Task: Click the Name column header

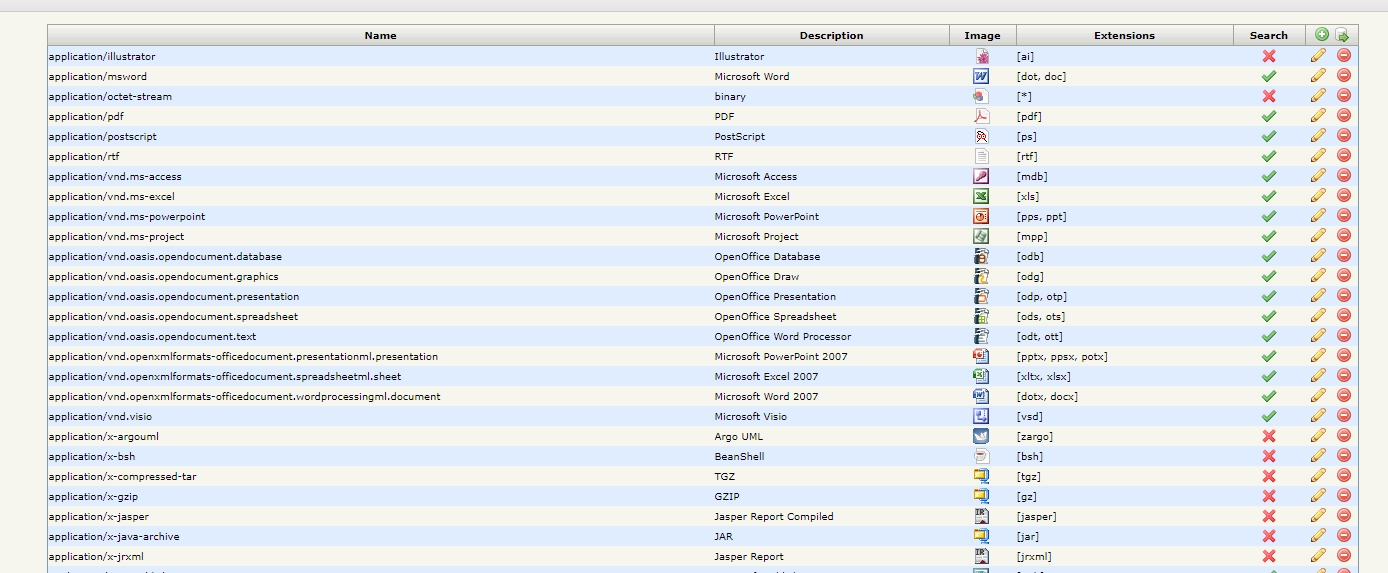Action: (380, 35)
